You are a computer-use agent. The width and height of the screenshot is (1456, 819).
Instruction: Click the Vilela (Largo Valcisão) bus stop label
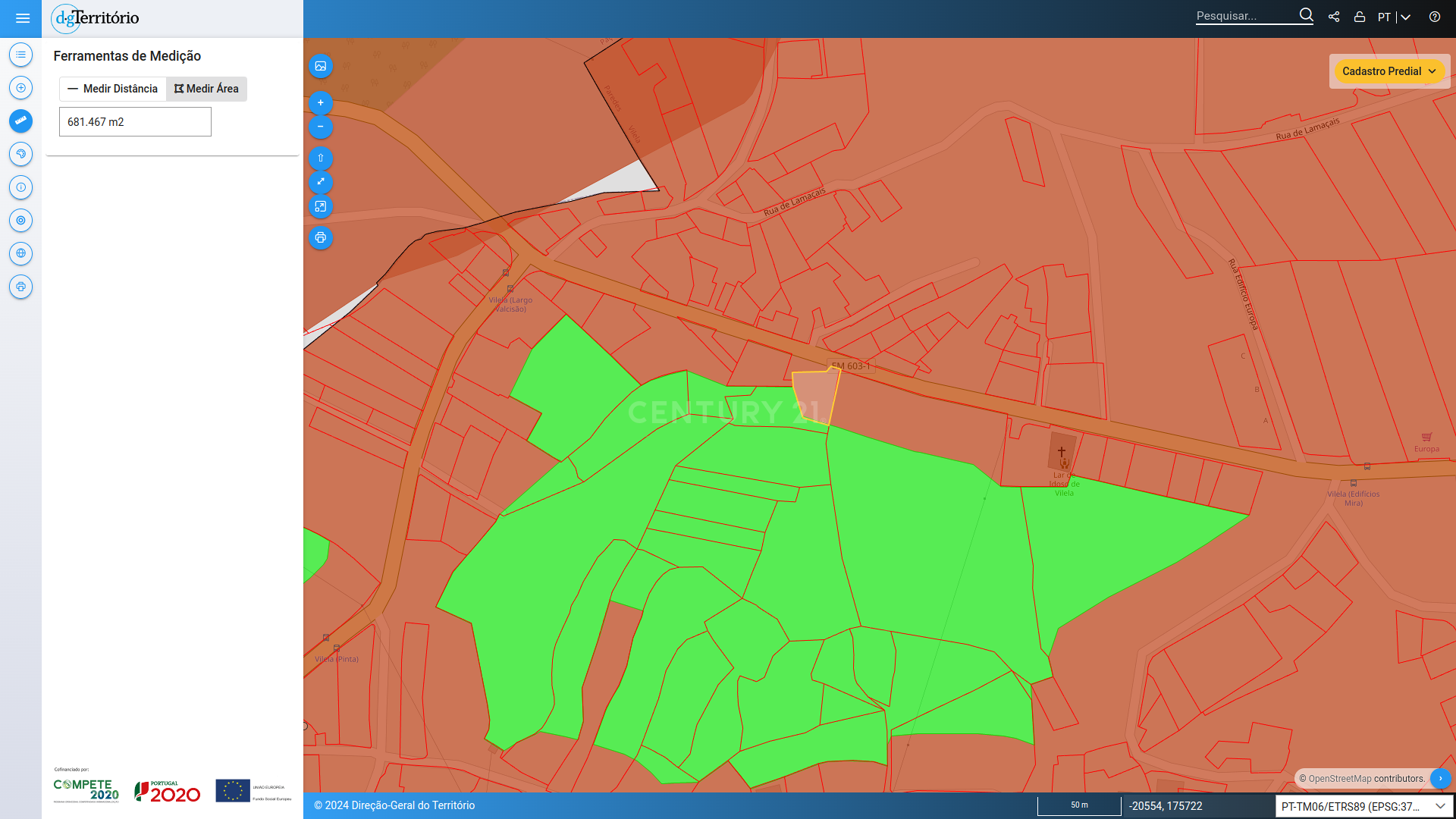510,304
